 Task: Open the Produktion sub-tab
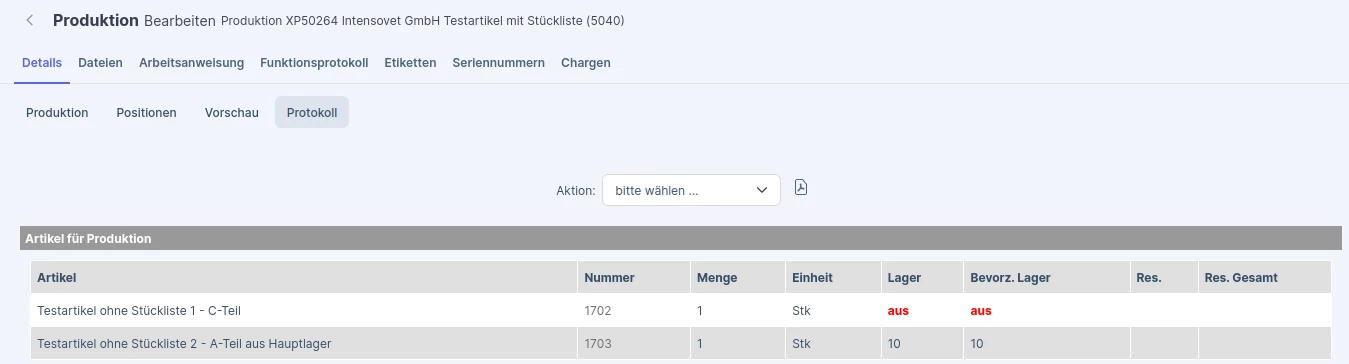tap(57, 113)
